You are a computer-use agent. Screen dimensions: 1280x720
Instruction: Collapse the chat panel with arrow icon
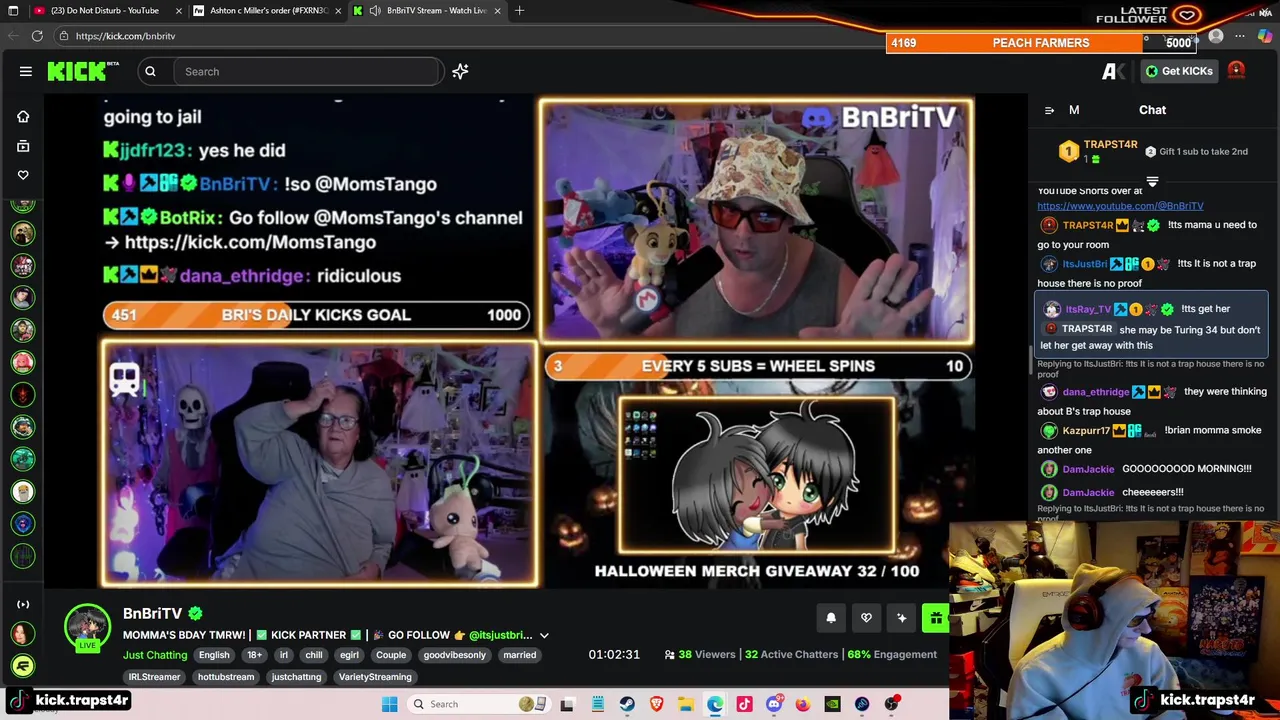(x=1049, y=110)
